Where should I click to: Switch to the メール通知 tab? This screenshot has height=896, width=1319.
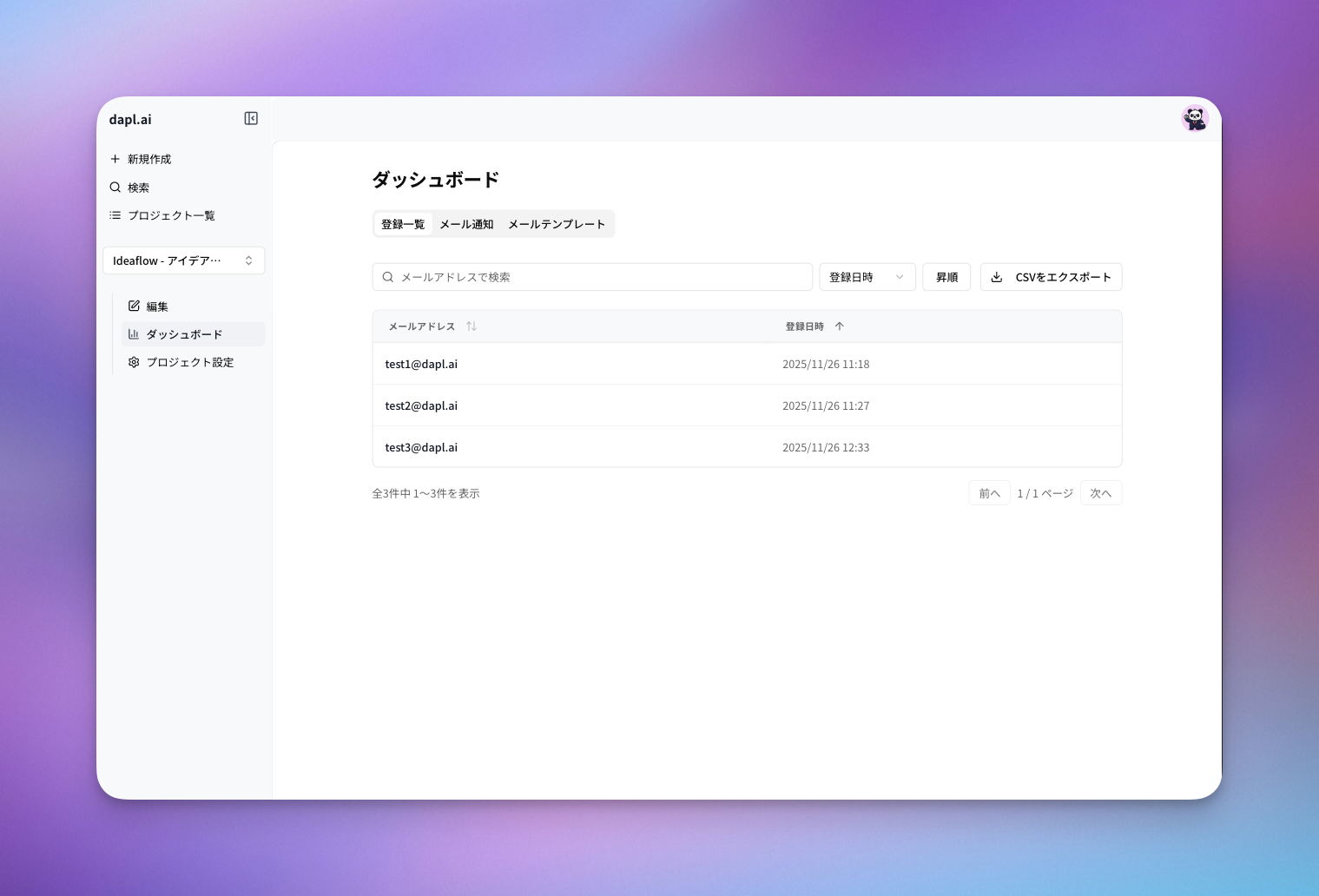[466, 223]
